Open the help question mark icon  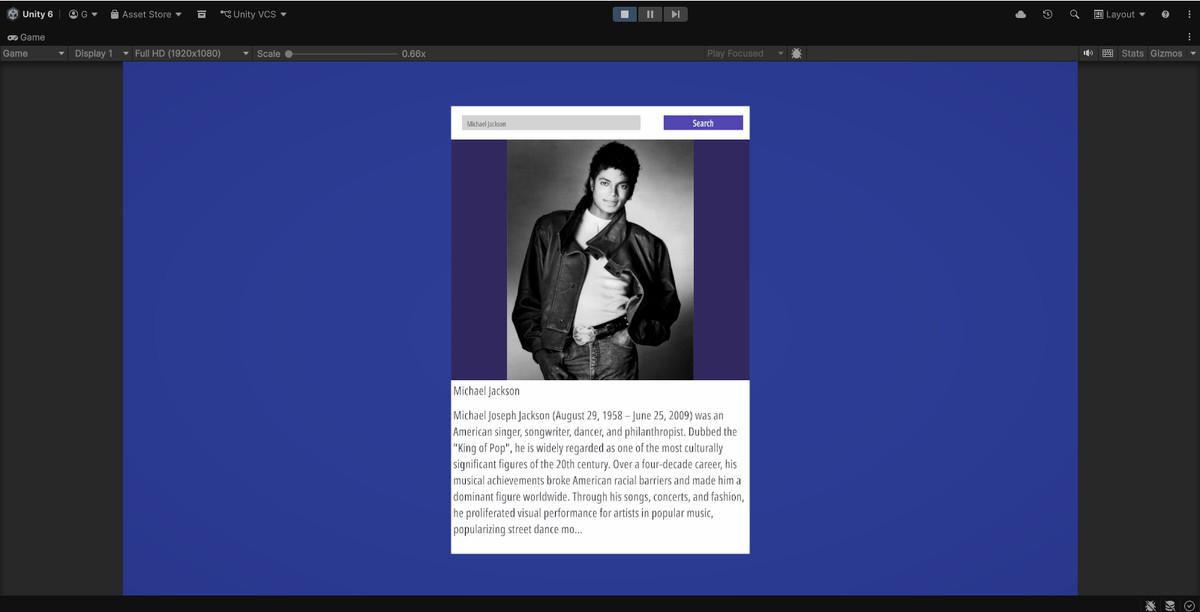pos(1165,14)
